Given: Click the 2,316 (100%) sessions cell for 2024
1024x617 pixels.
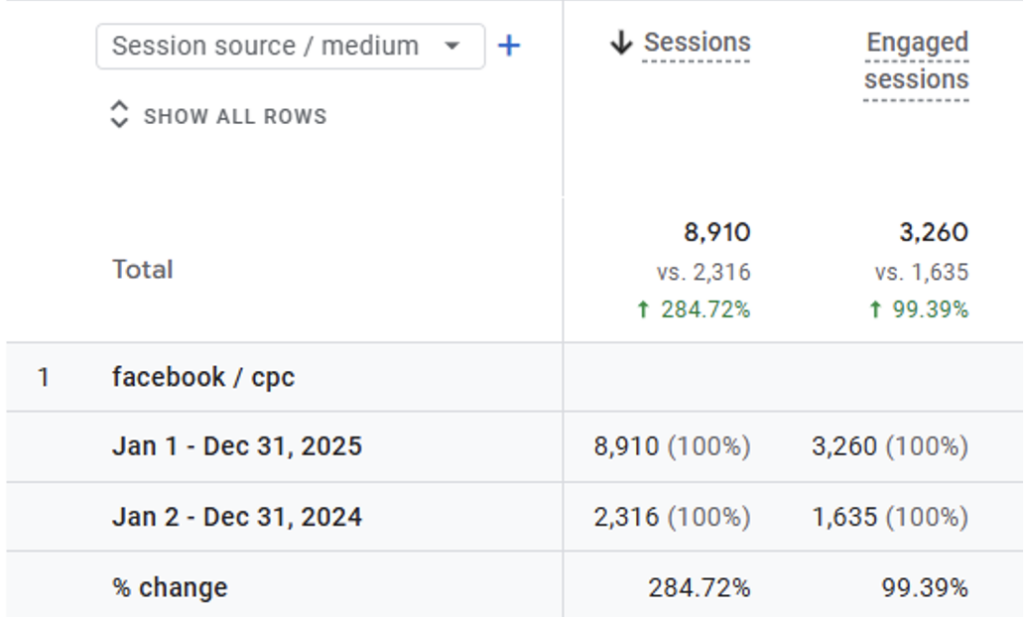Looking at the screenshot, I should tap(672, 517).
